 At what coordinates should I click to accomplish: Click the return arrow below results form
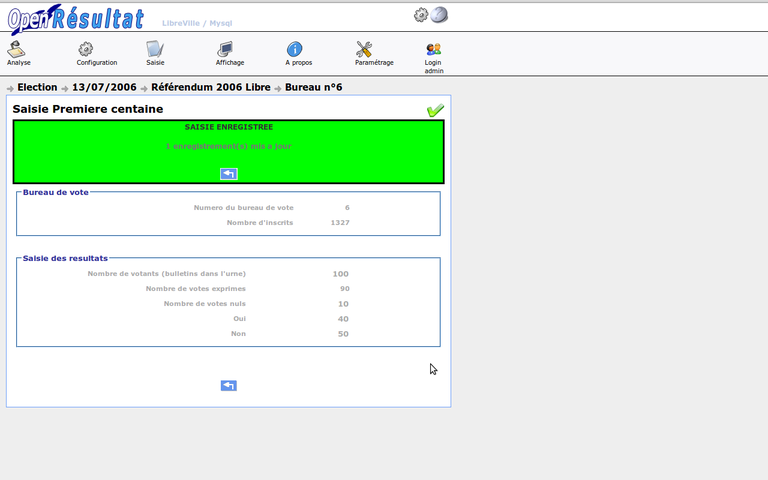point(228,386)
